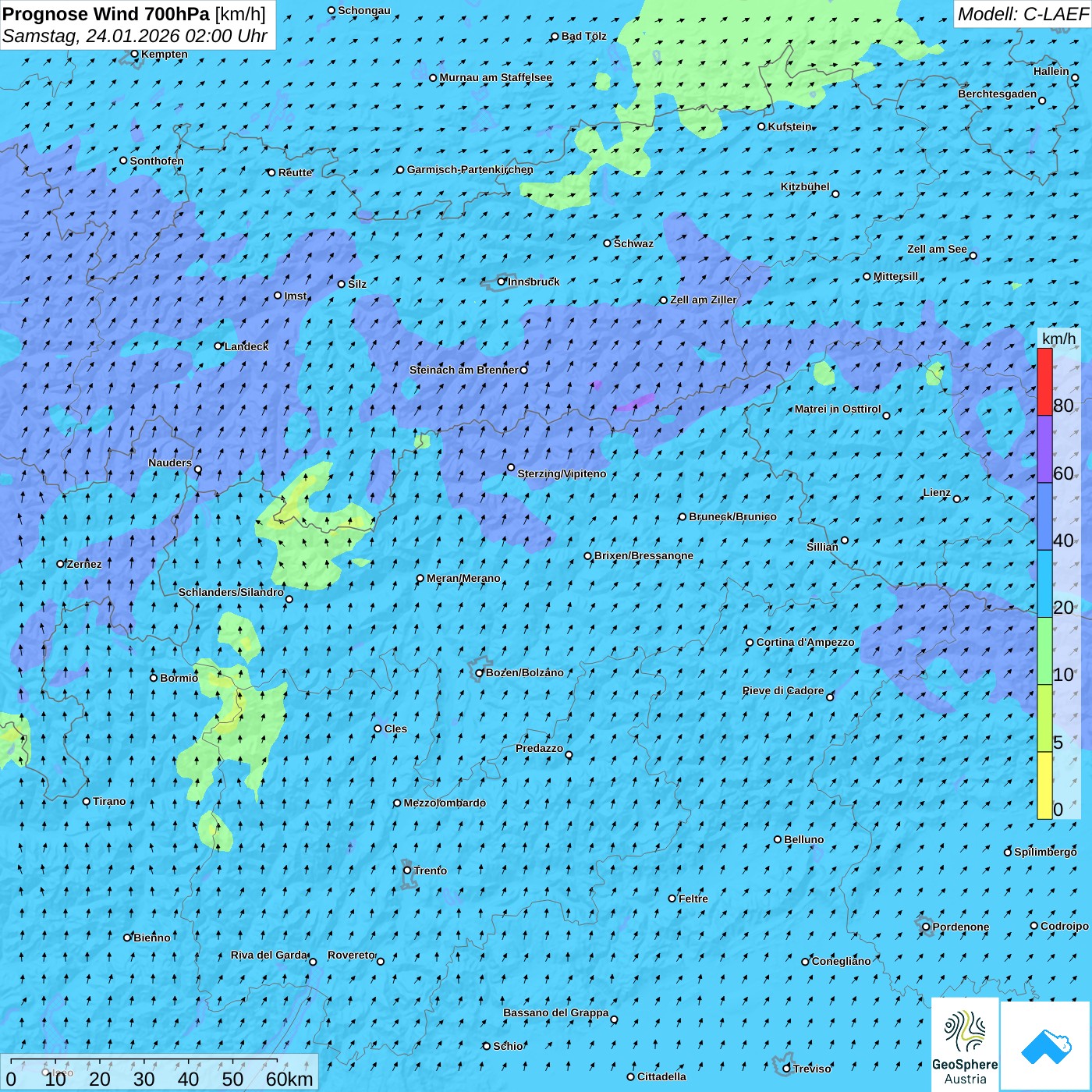This screenshot has width=1092, height=1092.
Task: Click the 'Cortina d'Ampezzo' label
Action: click(805, 642)
